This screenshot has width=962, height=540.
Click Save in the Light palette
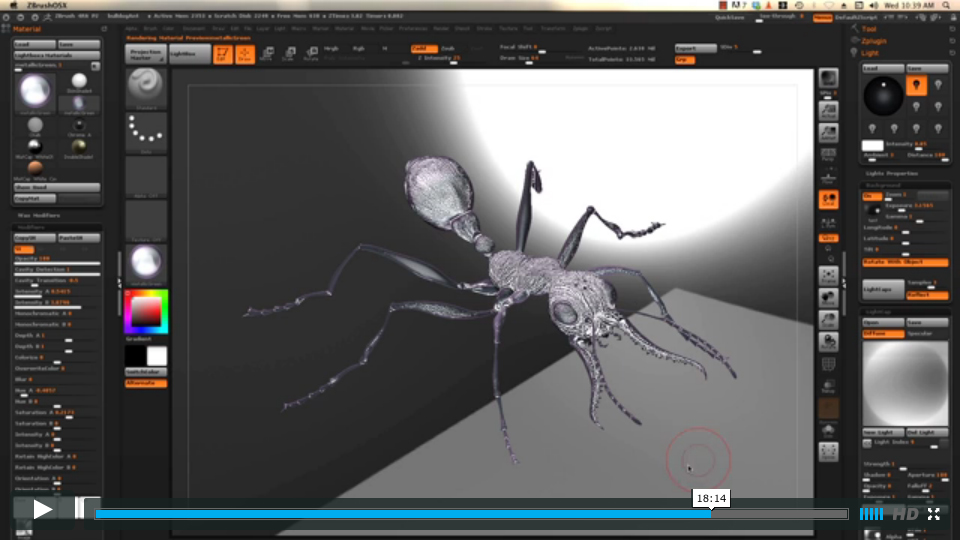[927, 68]
